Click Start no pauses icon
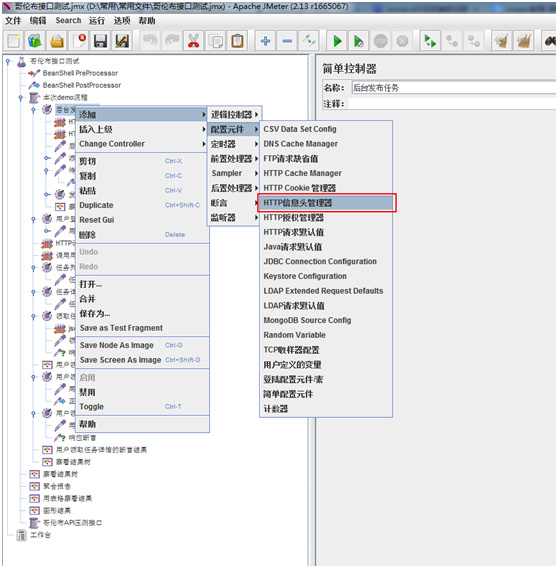This screenshot has height=568, width=558. coord(359,41)
